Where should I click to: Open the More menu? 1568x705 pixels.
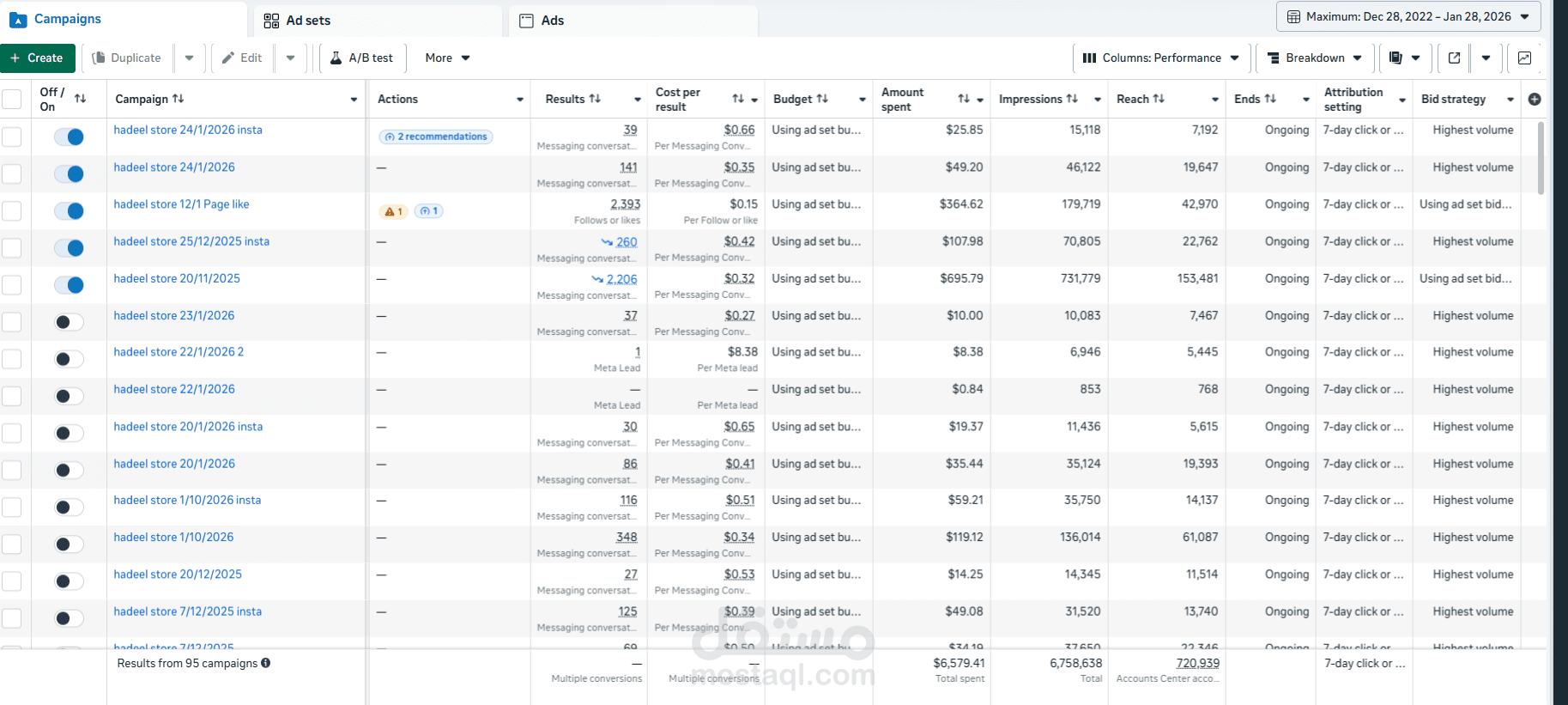pos(447,58)
